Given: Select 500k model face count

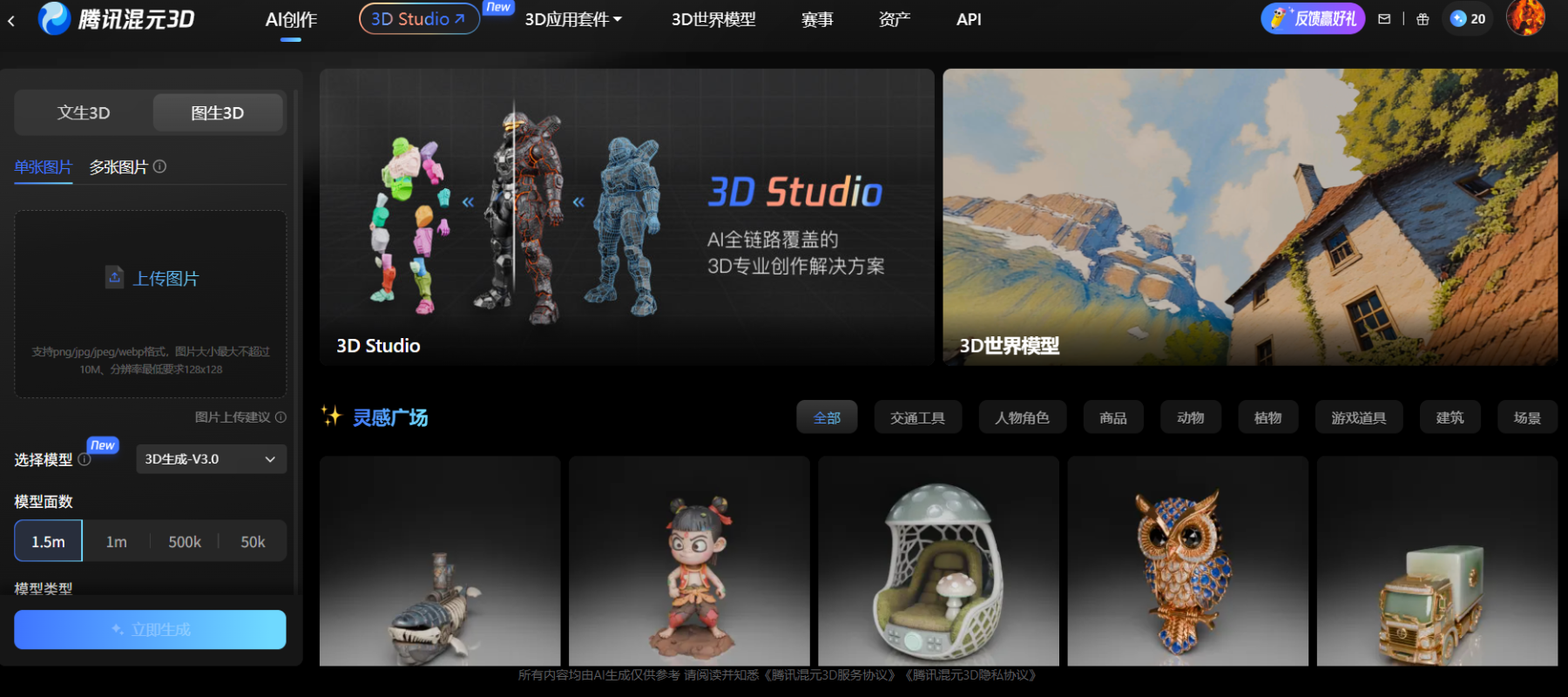Looking at the screenshot, I should pyautogui.click(x=185, y=542).
